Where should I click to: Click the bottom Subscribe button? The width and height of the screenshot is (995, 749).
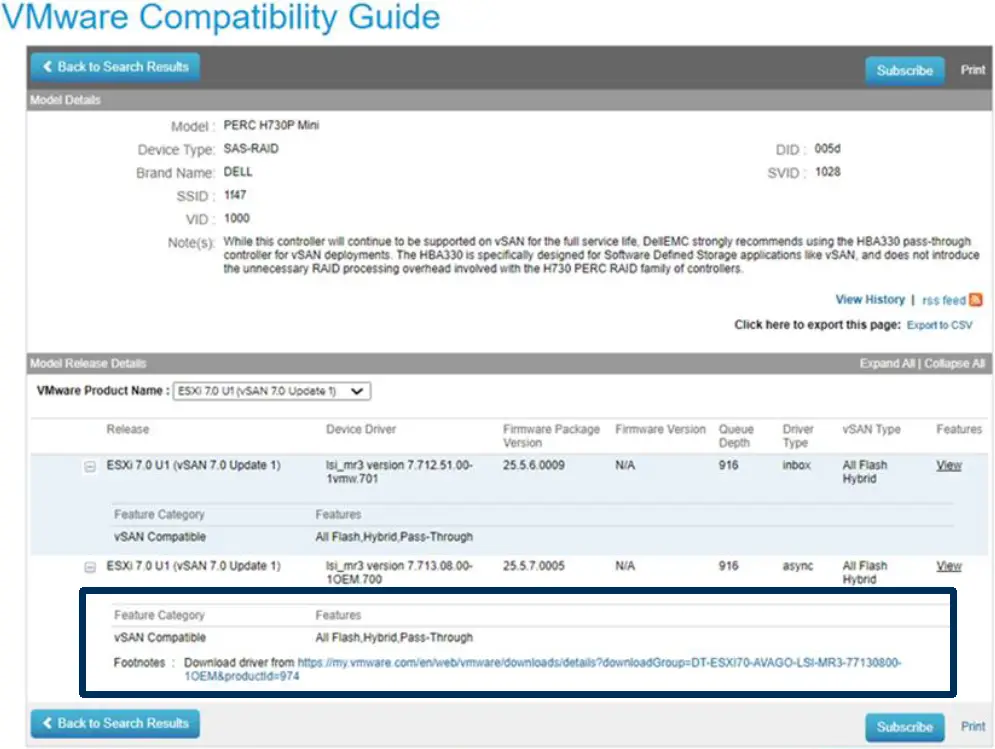pos(904,727)
